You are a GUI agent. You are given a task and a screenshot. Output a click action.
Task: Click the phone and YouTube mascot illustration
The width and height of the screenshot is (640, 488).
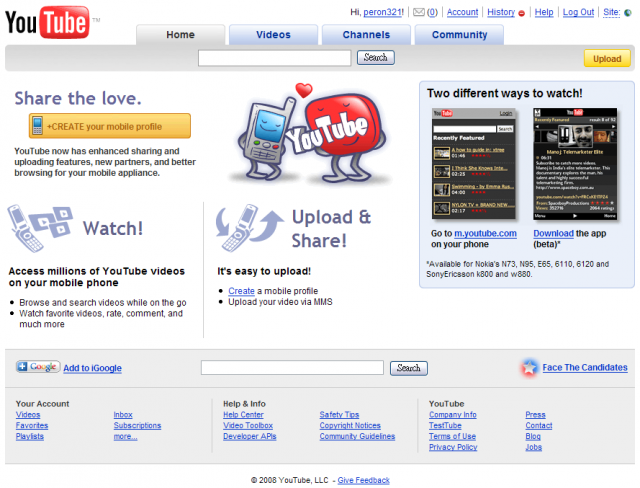pos(311,133)
